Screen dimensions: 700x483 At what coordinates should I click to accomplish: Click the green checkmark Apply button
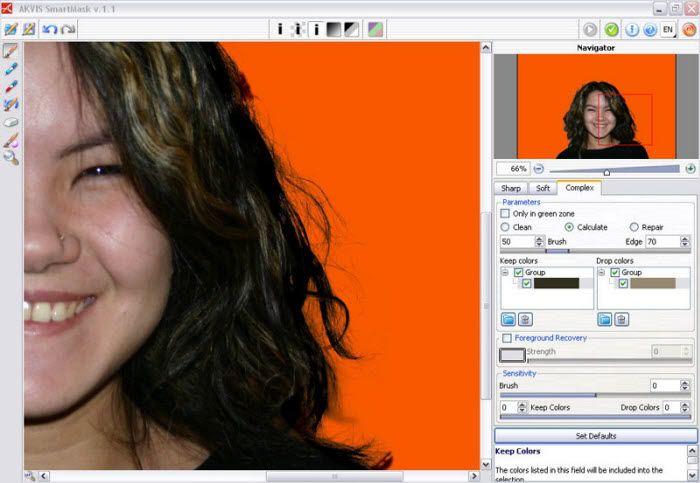tap(611, 29)
